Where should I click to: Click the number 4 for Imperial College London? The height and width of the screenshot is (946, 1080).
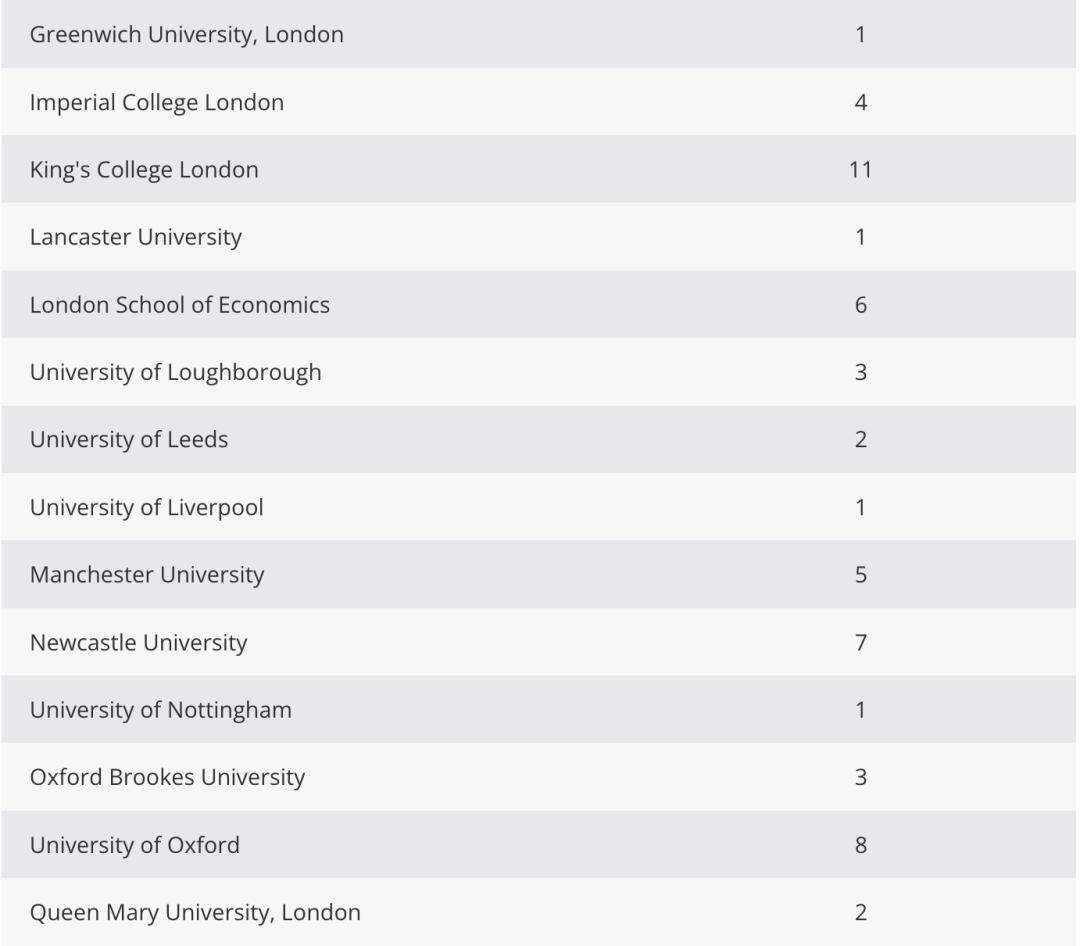tap(860, 102)
